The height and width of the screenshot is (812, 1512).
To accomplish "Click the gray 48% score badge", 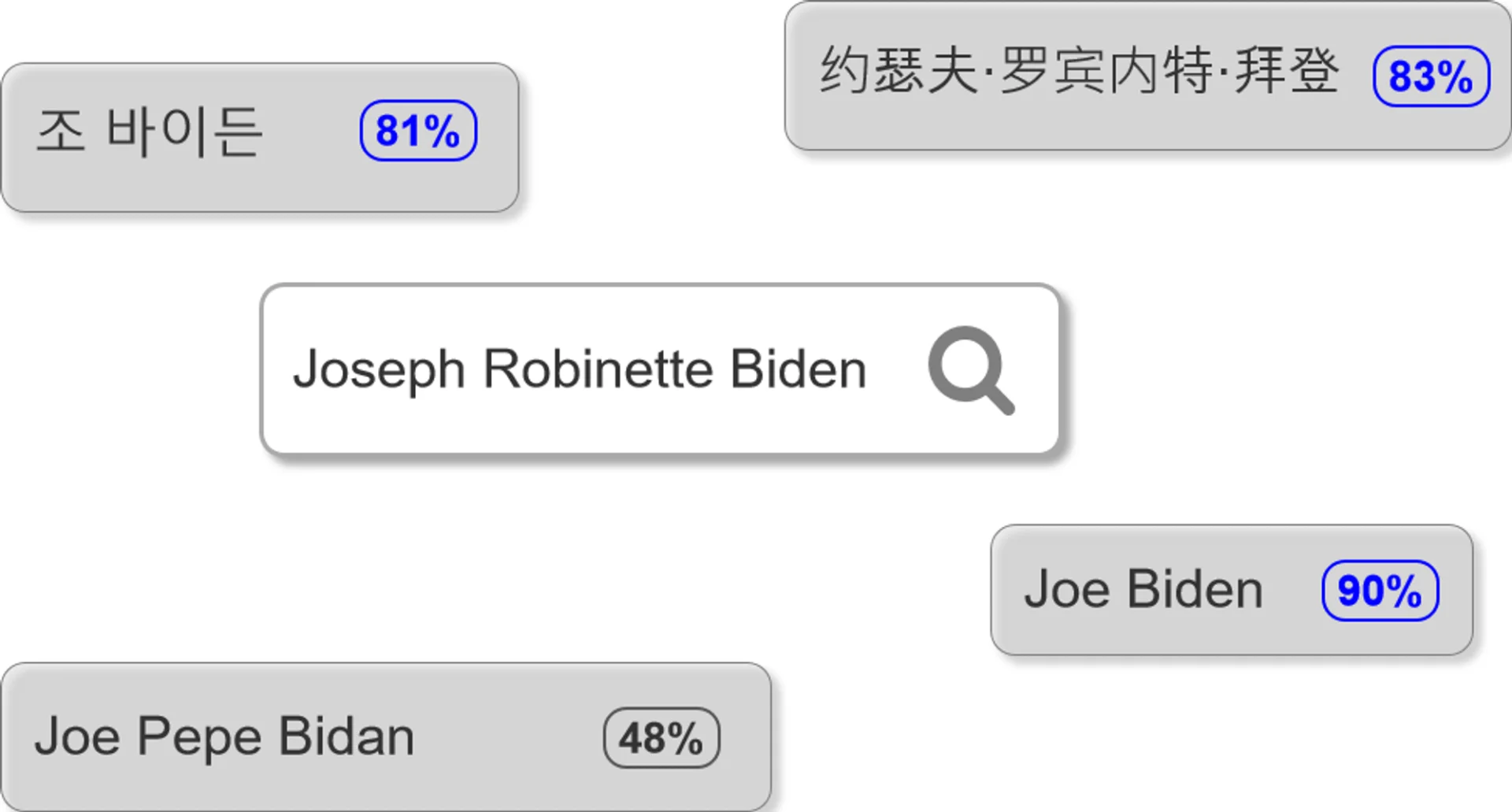I will tap(661, 738).
